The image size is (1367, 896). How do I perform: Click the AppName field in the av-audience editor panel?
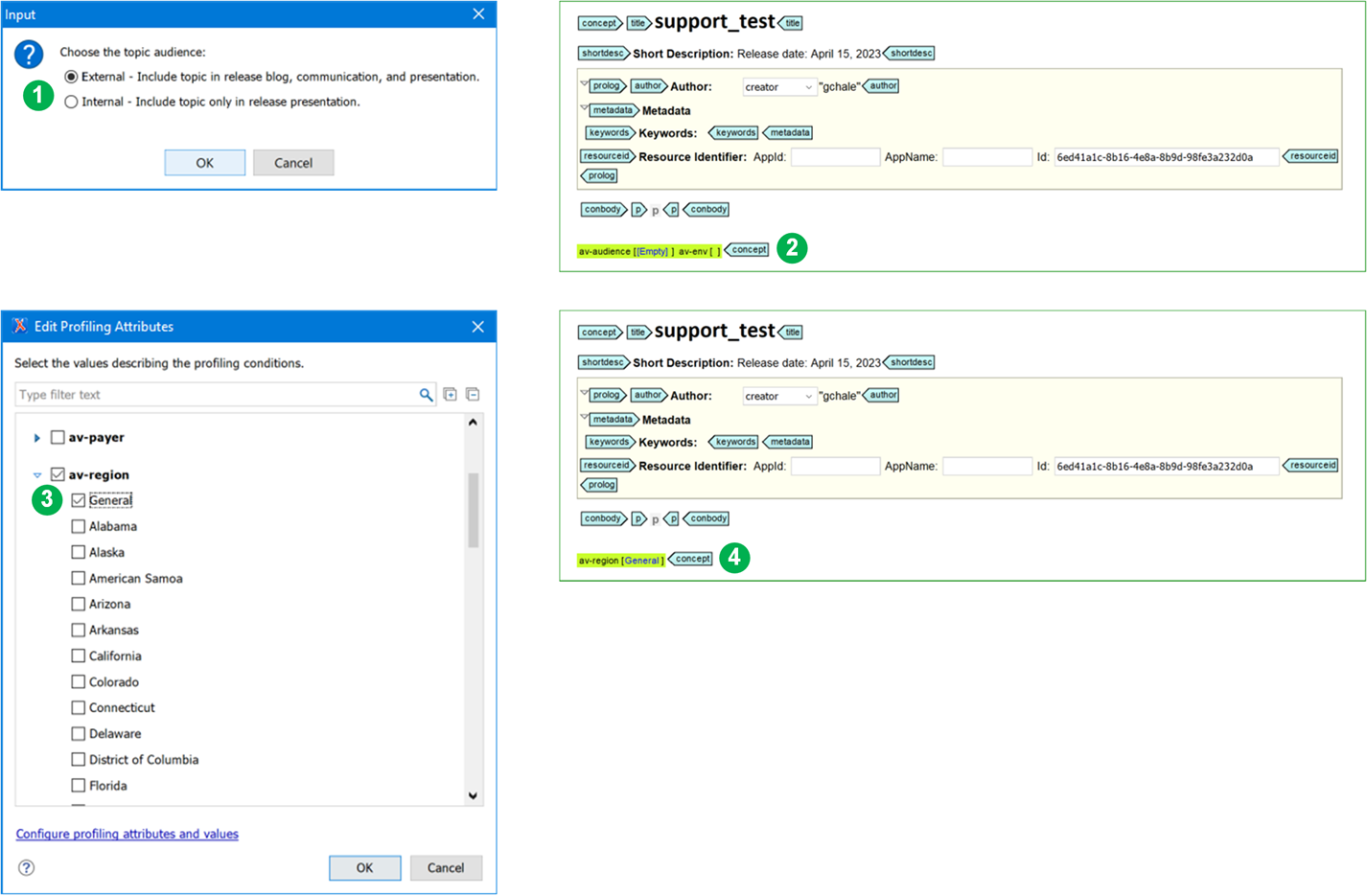[987, 157]
